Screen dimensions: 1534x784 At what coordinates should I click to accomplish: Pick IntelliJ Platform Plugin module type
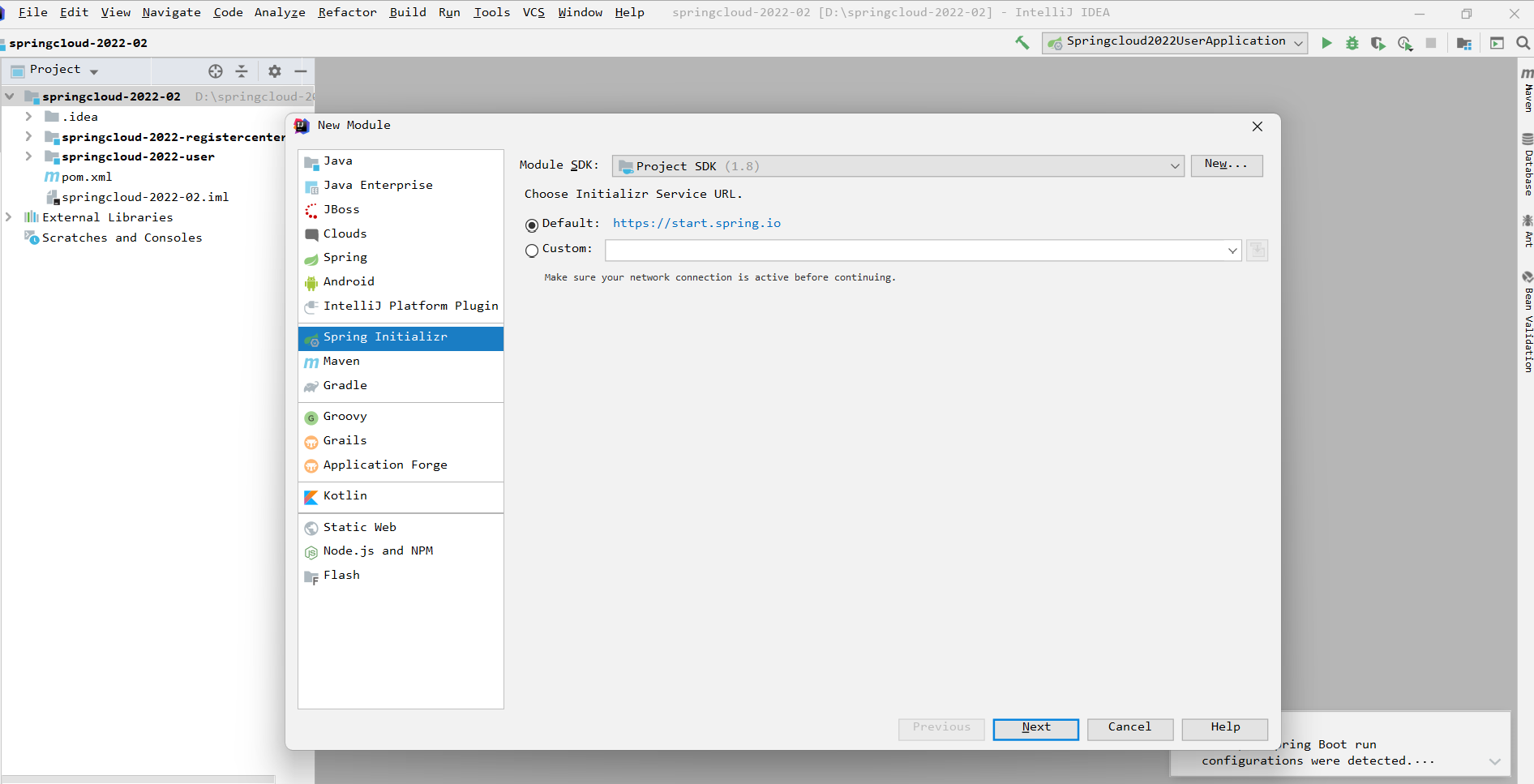(x=401, y=306)
